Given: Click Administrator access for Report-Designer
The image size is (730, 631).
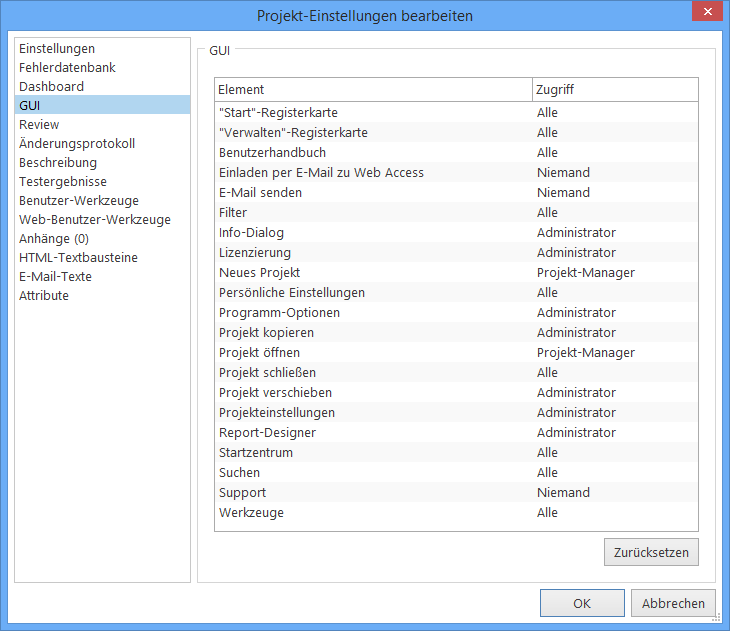Looking at the screenshot, I should tap(576, 433).
